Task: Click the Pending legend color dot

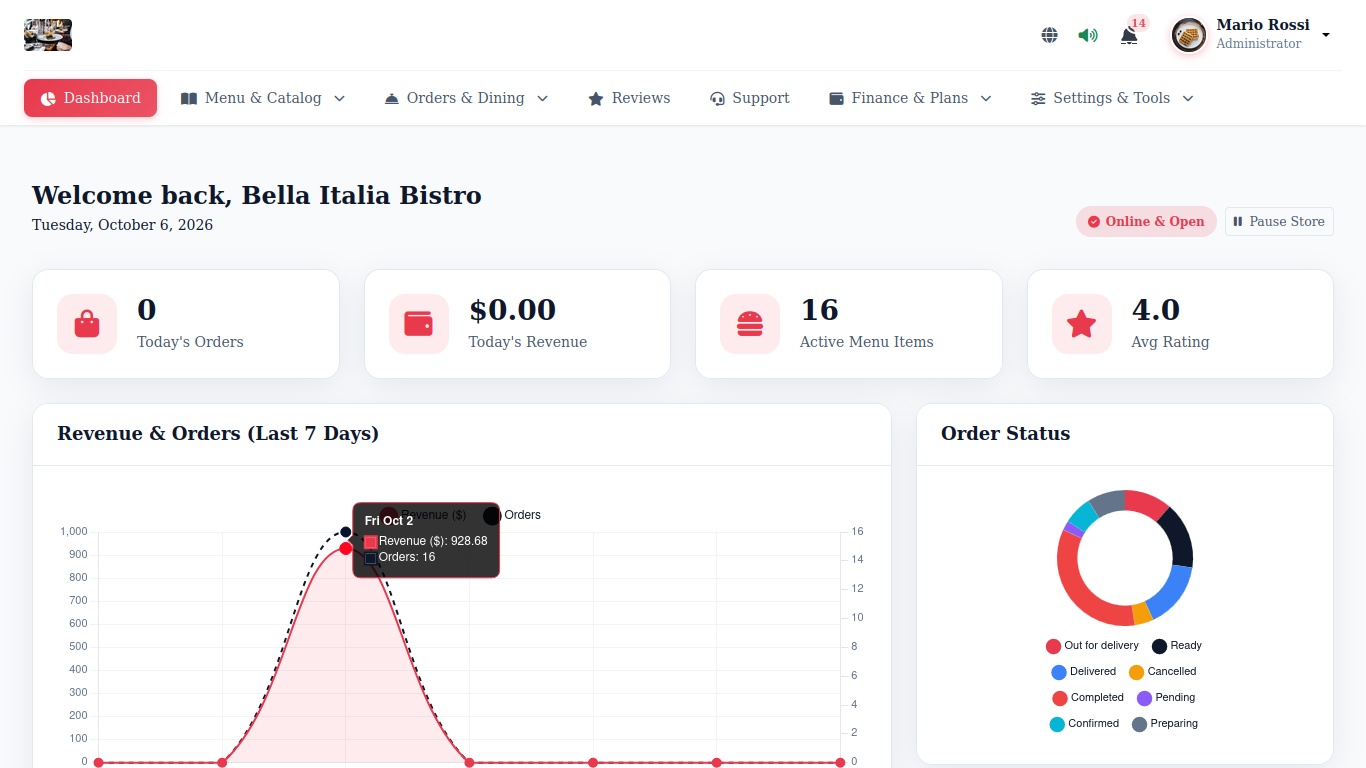Action: tap(1145, 698)
